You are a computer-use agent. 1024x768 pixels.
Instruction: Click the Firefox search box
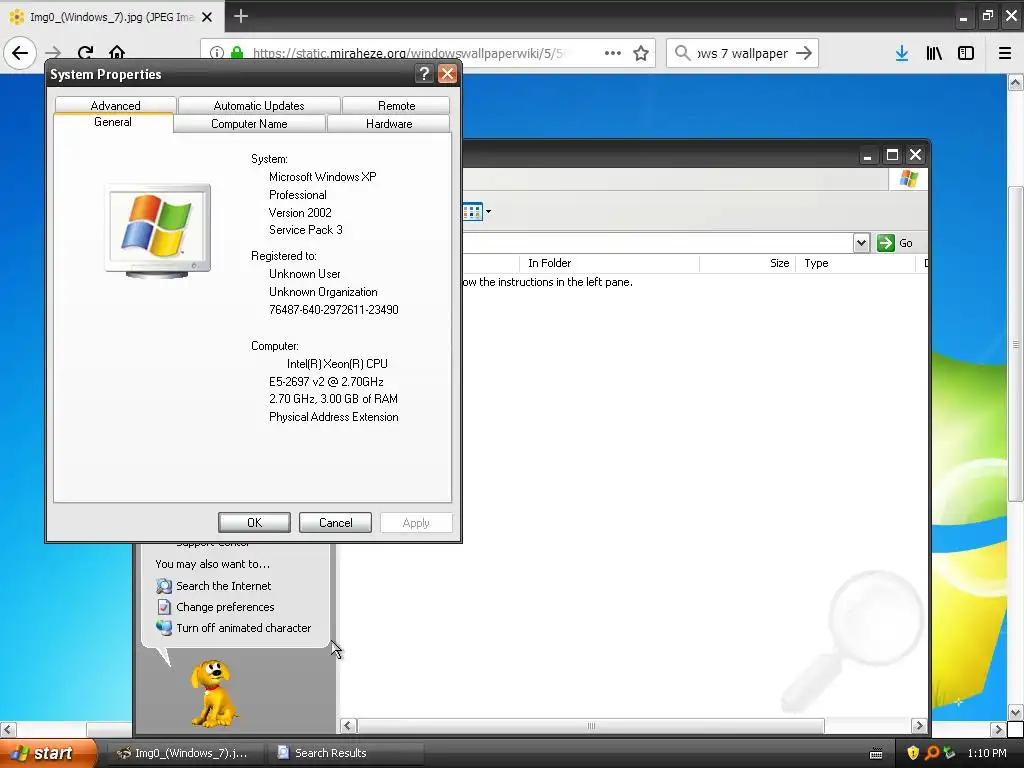pyautogui.click(x=742, y=53)
